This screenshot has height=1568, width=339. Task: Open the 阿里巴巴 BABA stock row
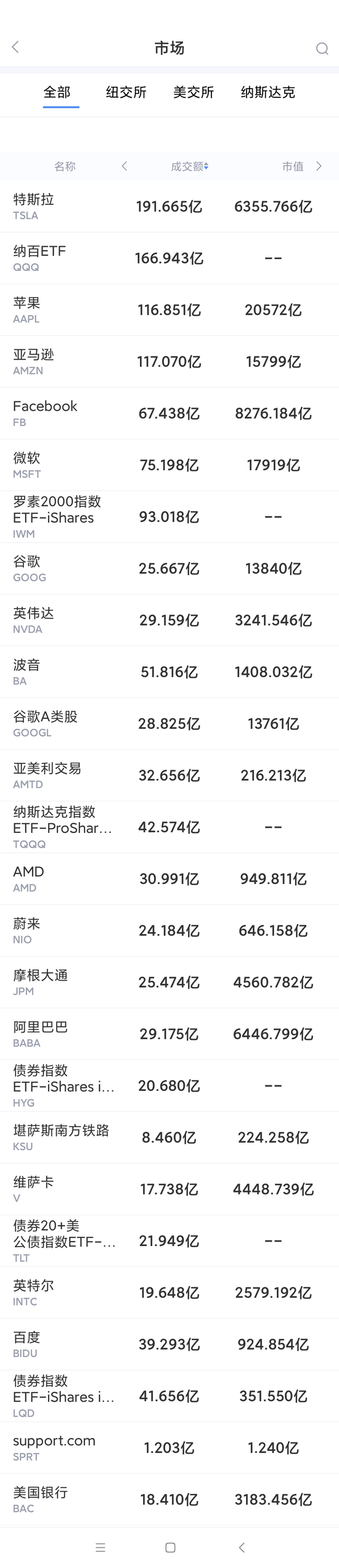coord(169,1034)
